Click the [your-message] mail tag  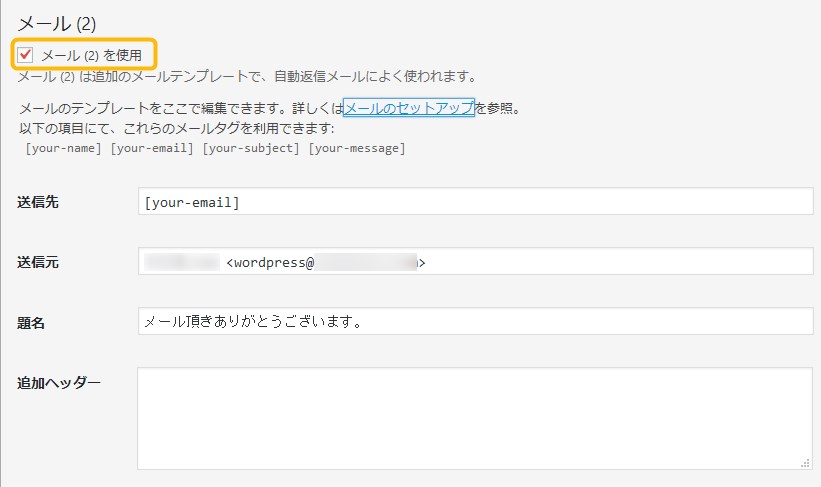tap(356, 148)
